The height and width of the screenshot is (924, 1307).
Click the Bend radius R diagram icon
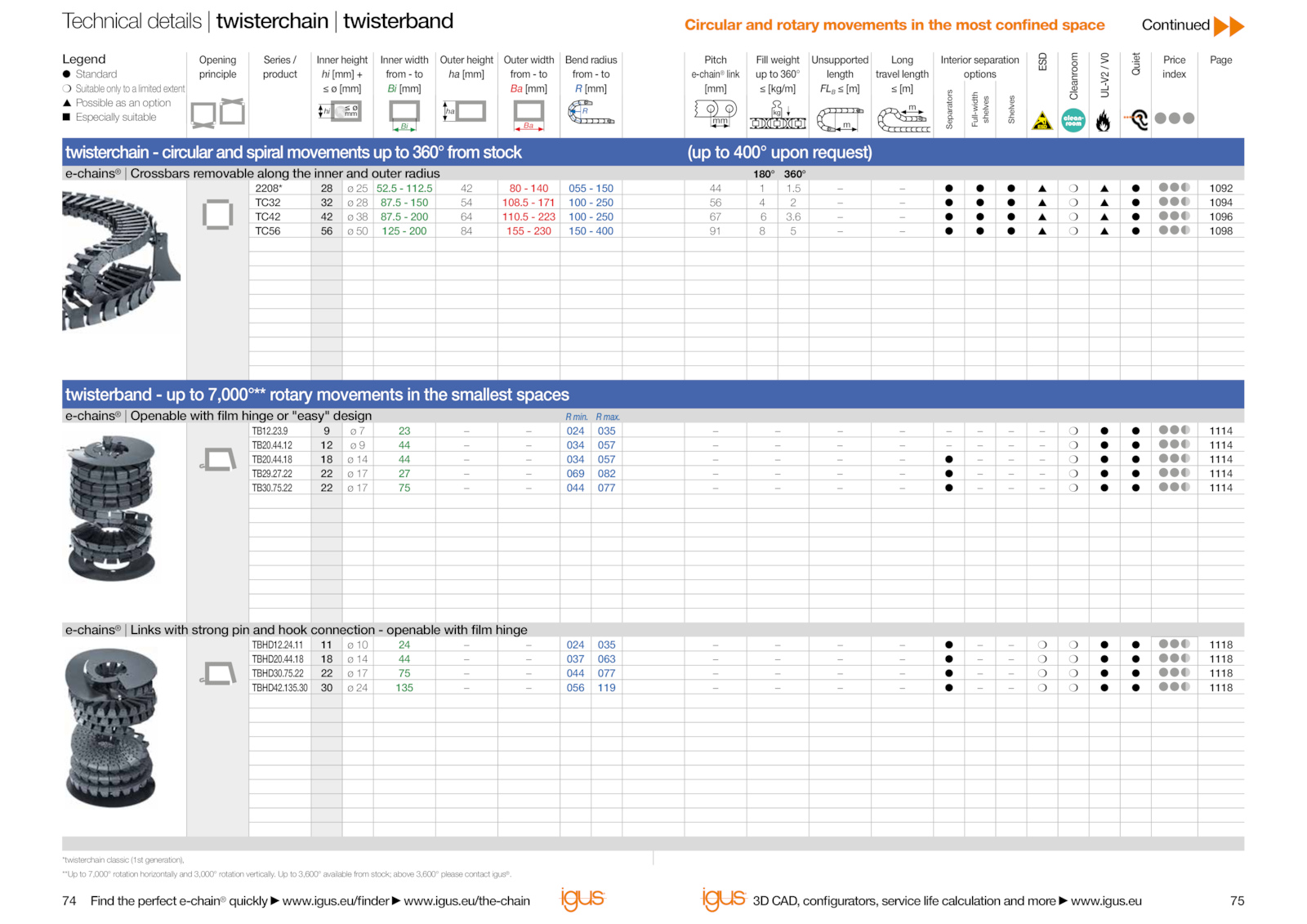pos(590,113)
